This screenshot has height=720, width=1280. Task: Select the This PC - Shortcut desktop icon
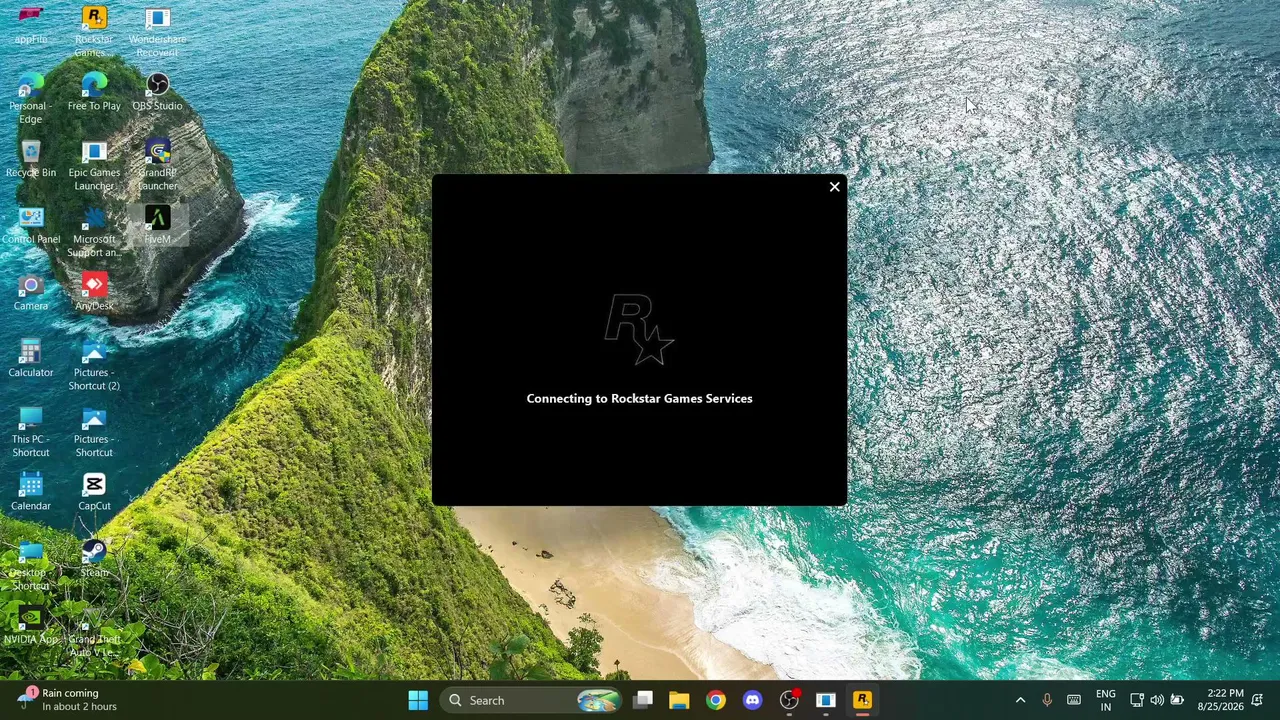(31, 432)
